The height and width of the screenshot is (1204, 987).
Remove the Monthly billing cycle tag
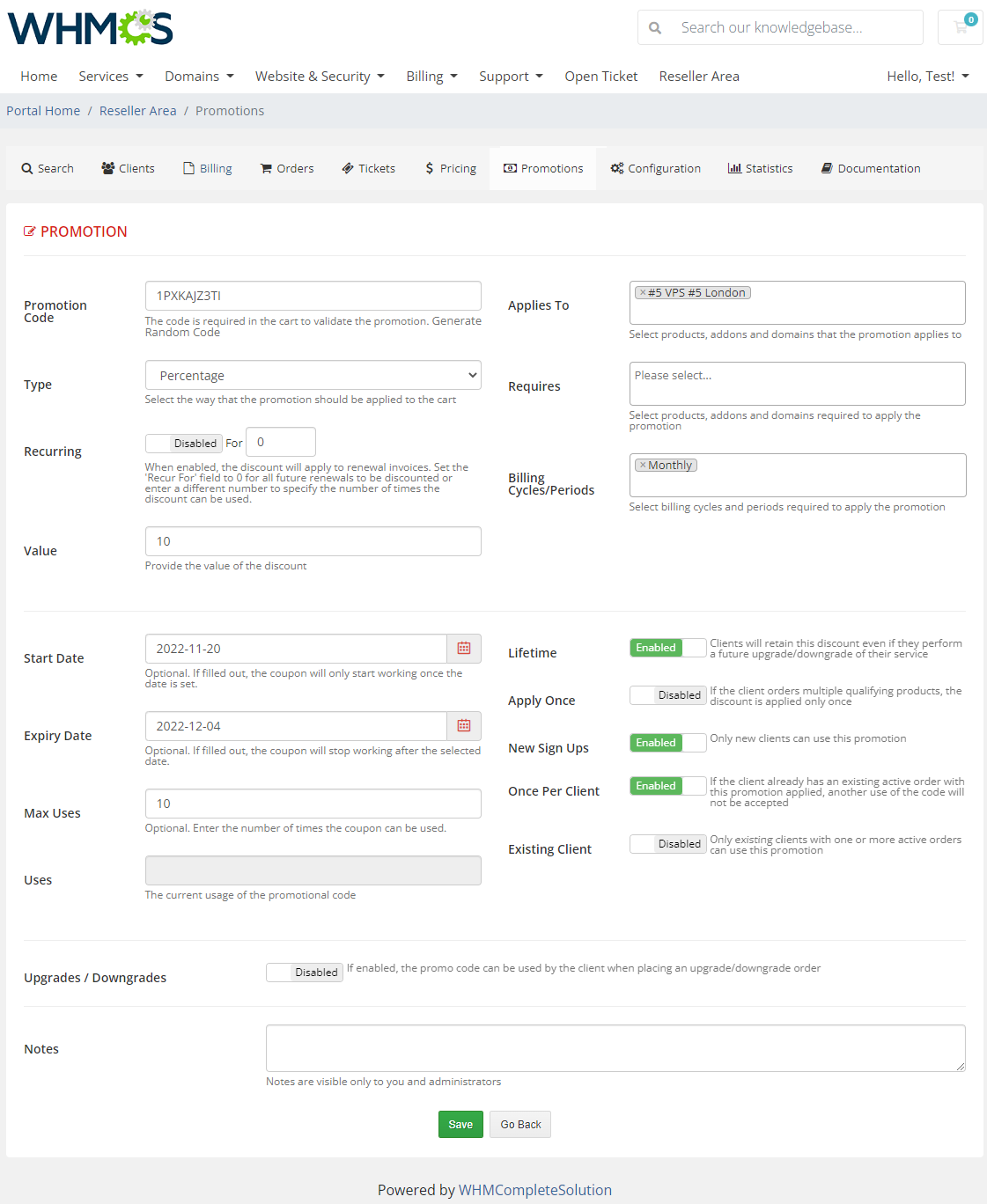click(643, 466)
